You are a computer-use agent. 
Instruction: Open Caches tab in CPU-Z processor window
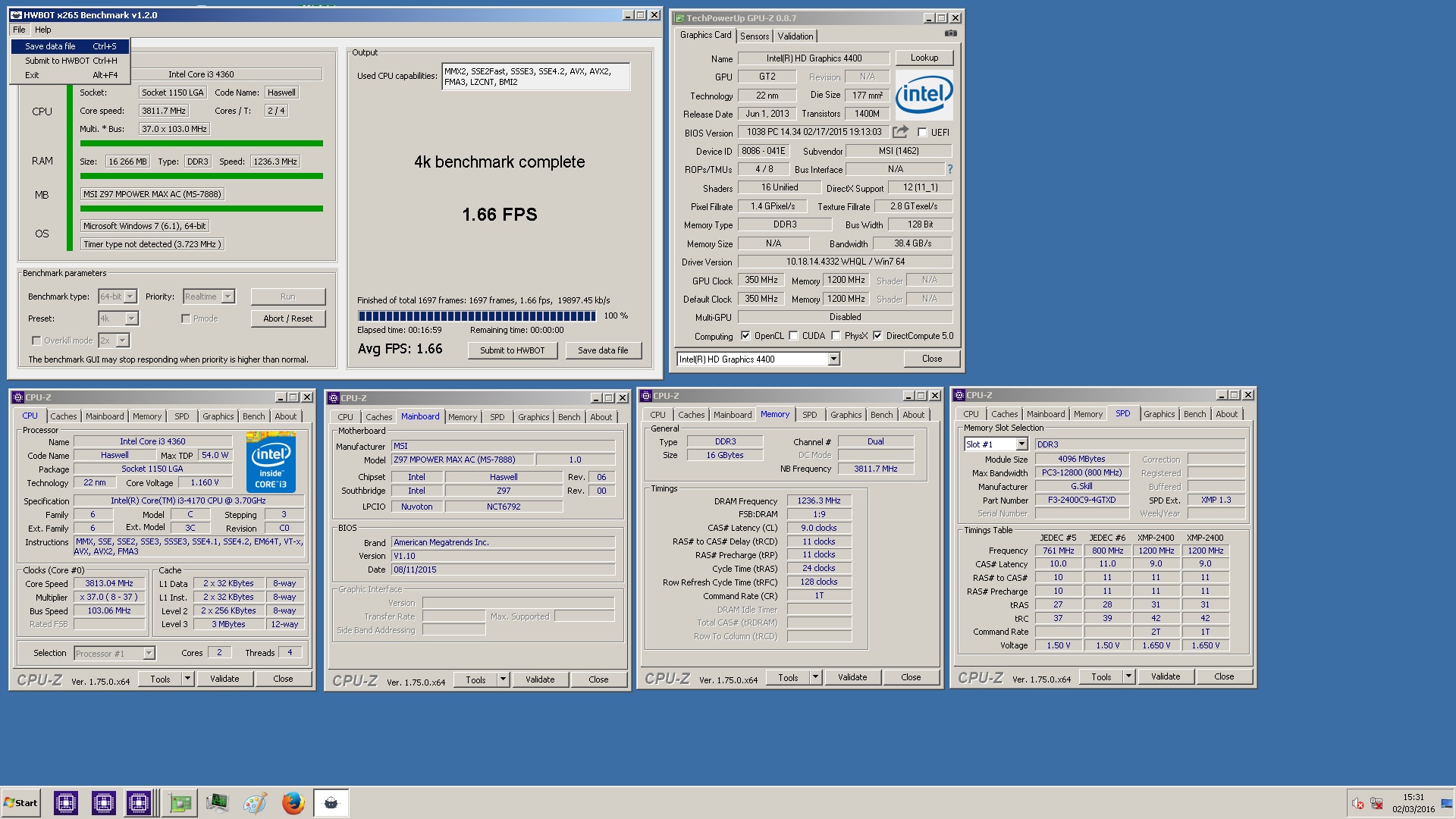pyautogui.click(x=64, y=416)
